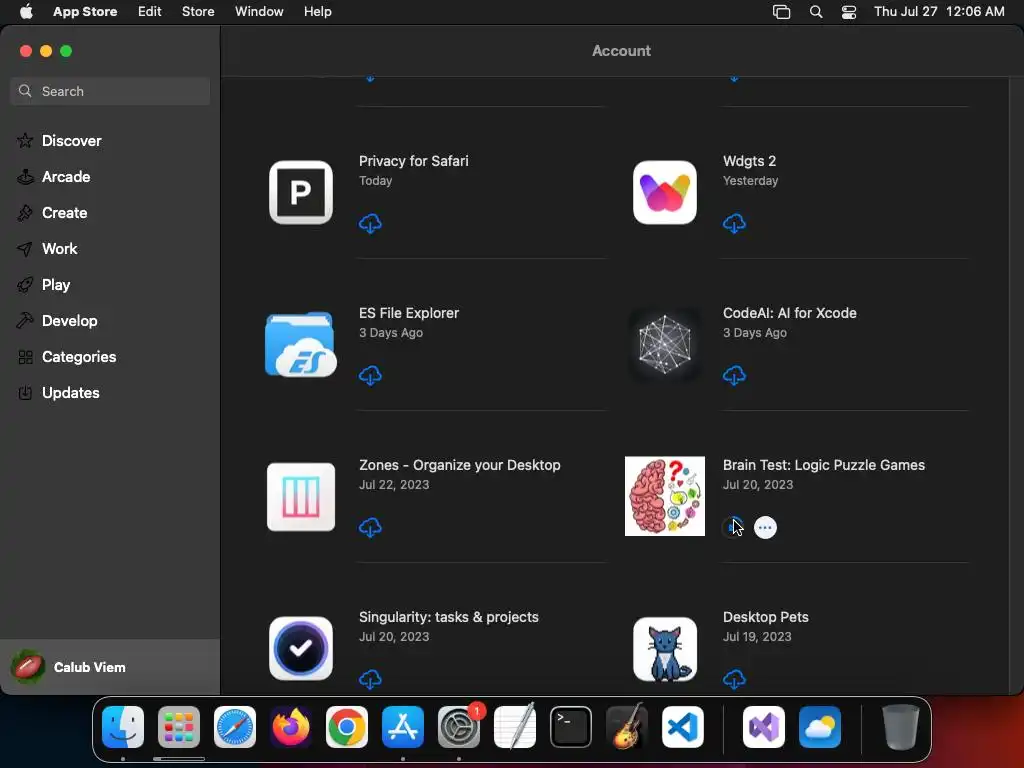Viewport: 1024px width, 768px height.
Task: Redownload Wdgts 2 using cloud icon
Action: coord(734,223)
